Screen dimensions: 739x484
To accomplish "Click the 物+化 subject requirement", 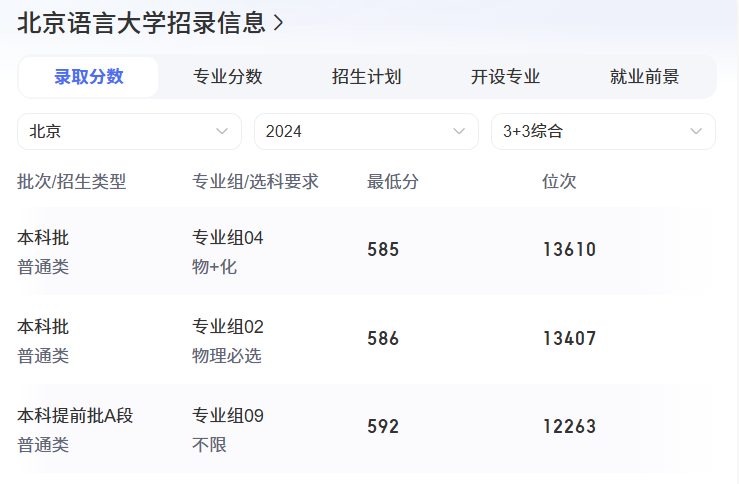I will 214,267.
